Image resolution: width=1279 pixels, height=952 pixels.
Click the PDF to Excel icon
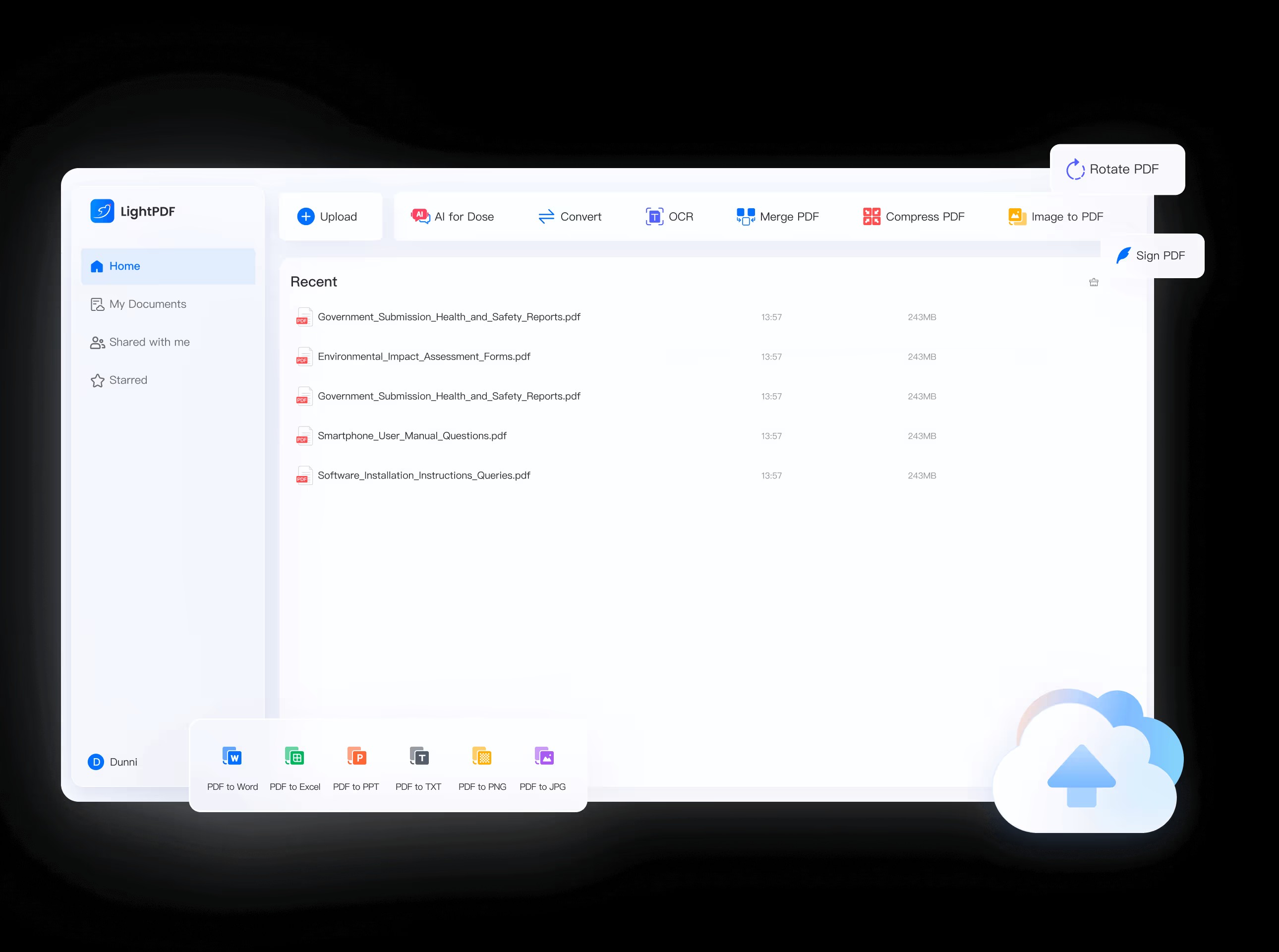coord(294,756)
